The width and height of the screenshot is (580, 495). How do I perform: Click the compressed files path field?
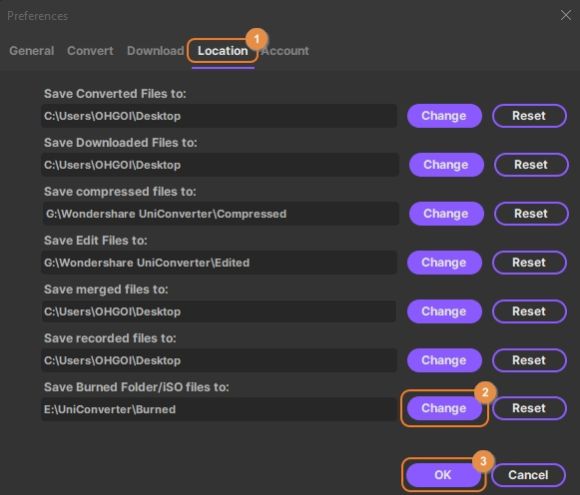click(220, 213)
